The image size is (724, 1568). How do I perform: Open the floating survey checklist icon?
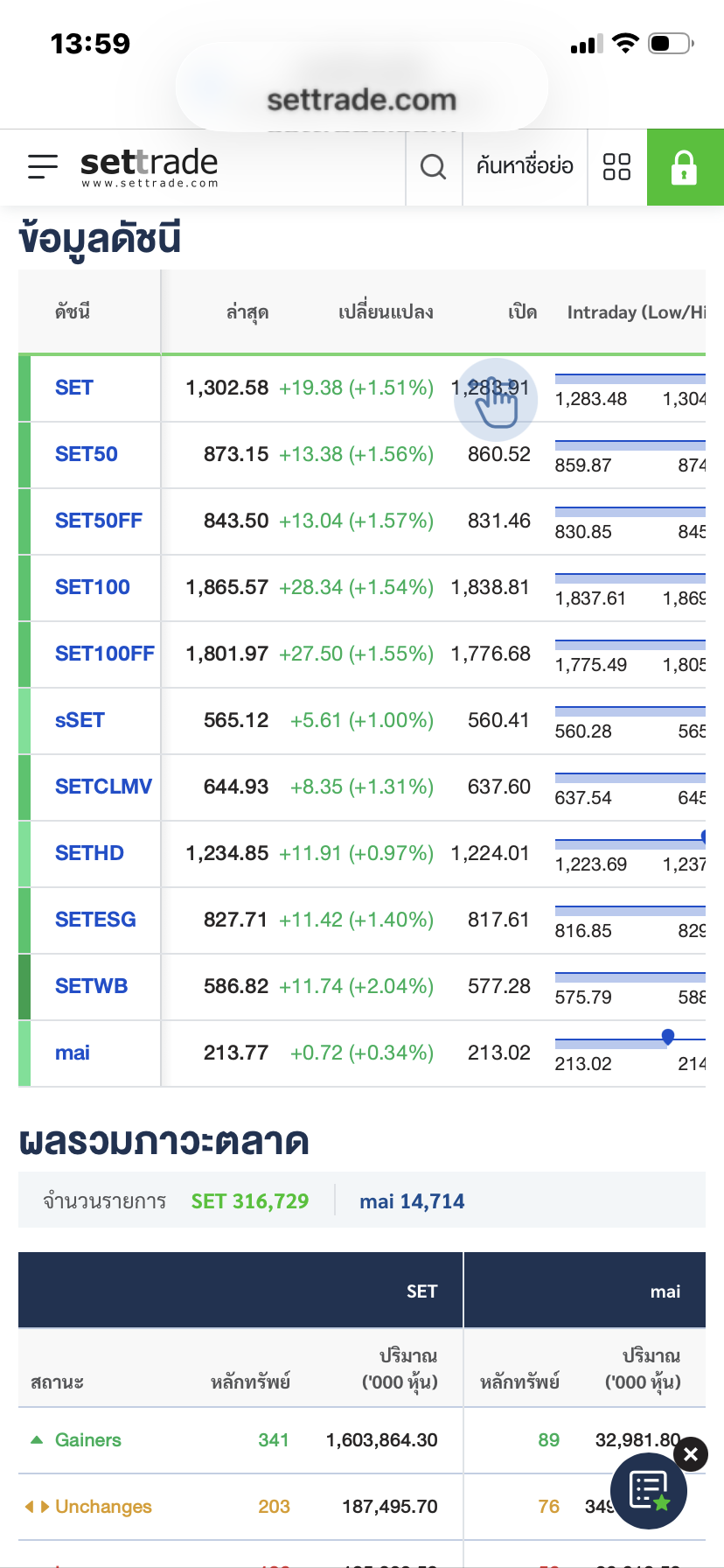(649, 1491)
